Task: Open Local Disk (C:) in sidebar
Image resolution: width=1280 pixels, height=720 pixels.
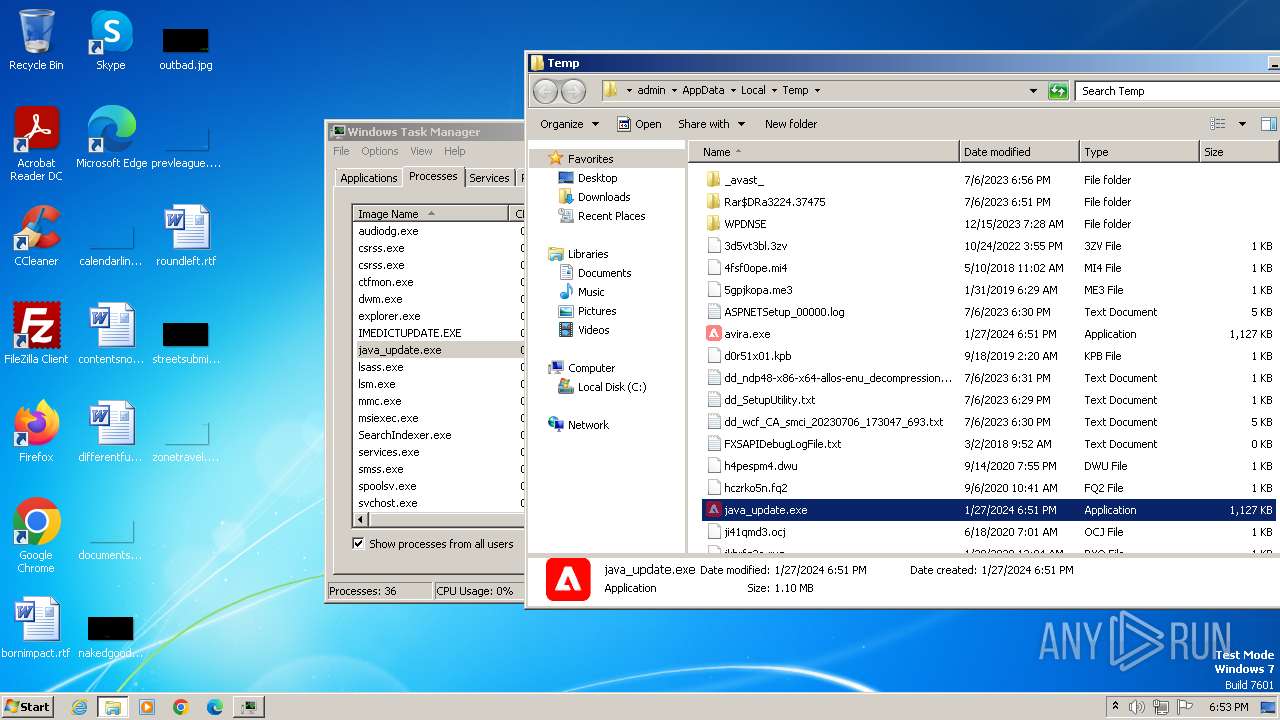Action: tap(612, 387)
